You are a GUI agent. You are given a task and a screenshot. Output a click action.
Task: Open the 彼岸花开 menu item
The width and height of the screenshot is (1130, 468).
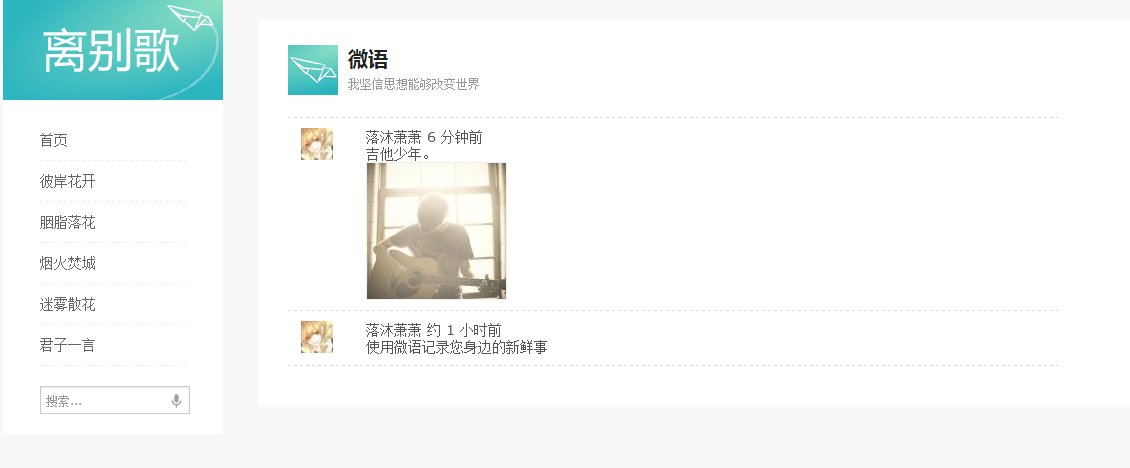click(67, 182)
